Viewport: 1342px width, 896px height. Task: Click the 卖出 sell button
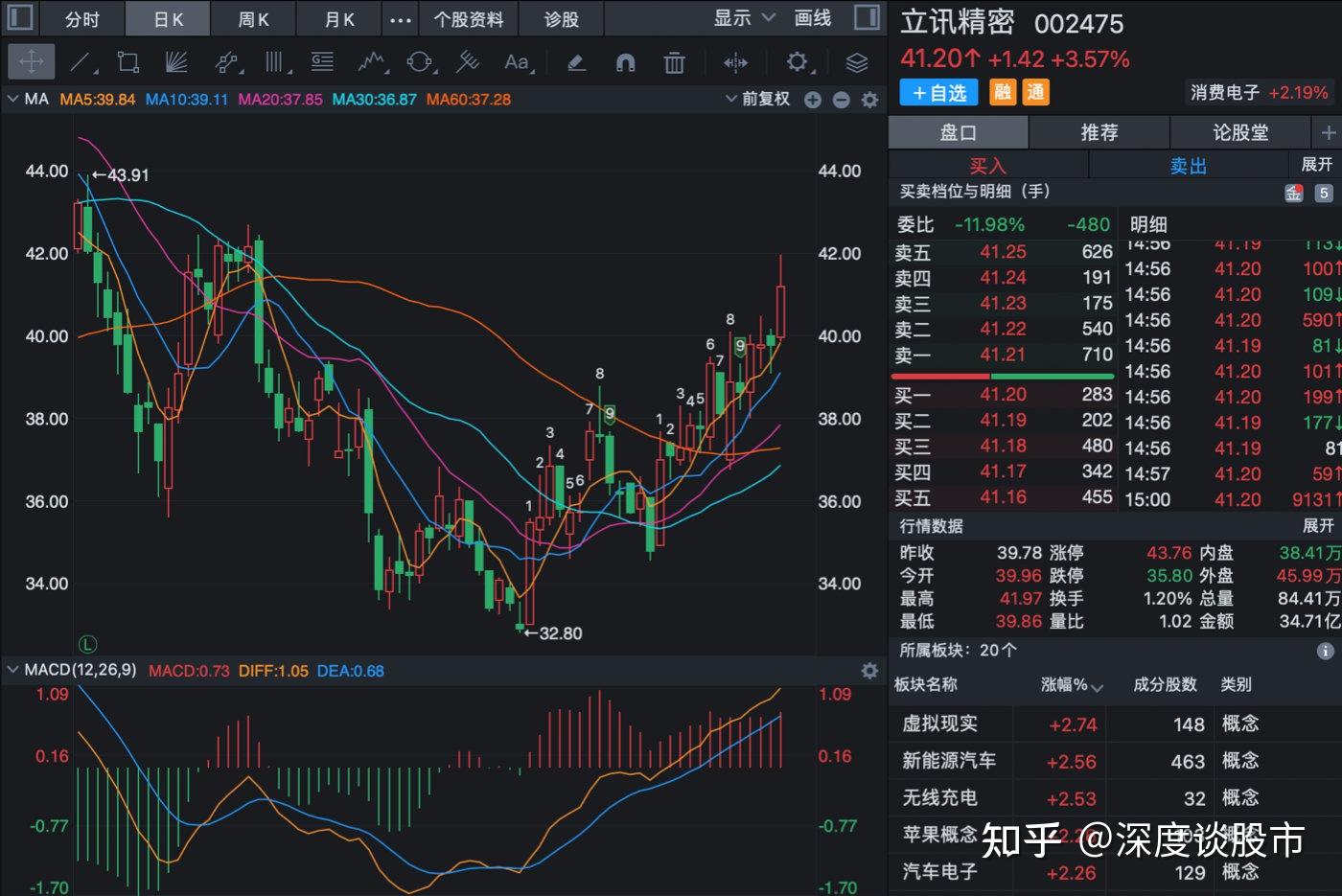point(1189,165)
